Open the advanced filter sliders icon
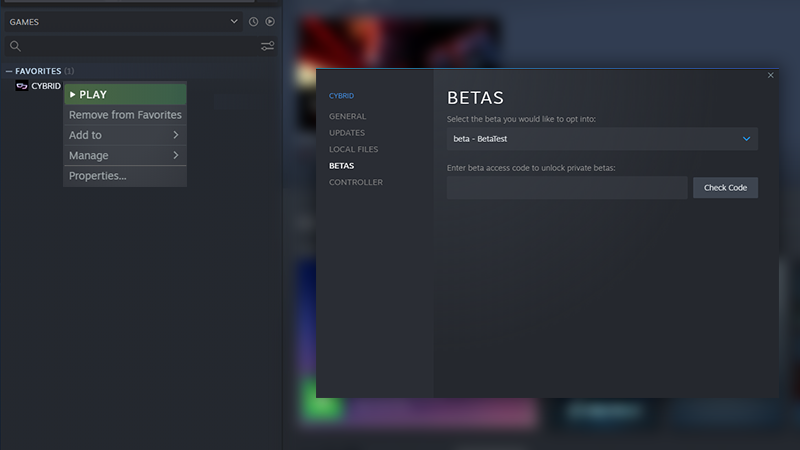 point(267,46)
